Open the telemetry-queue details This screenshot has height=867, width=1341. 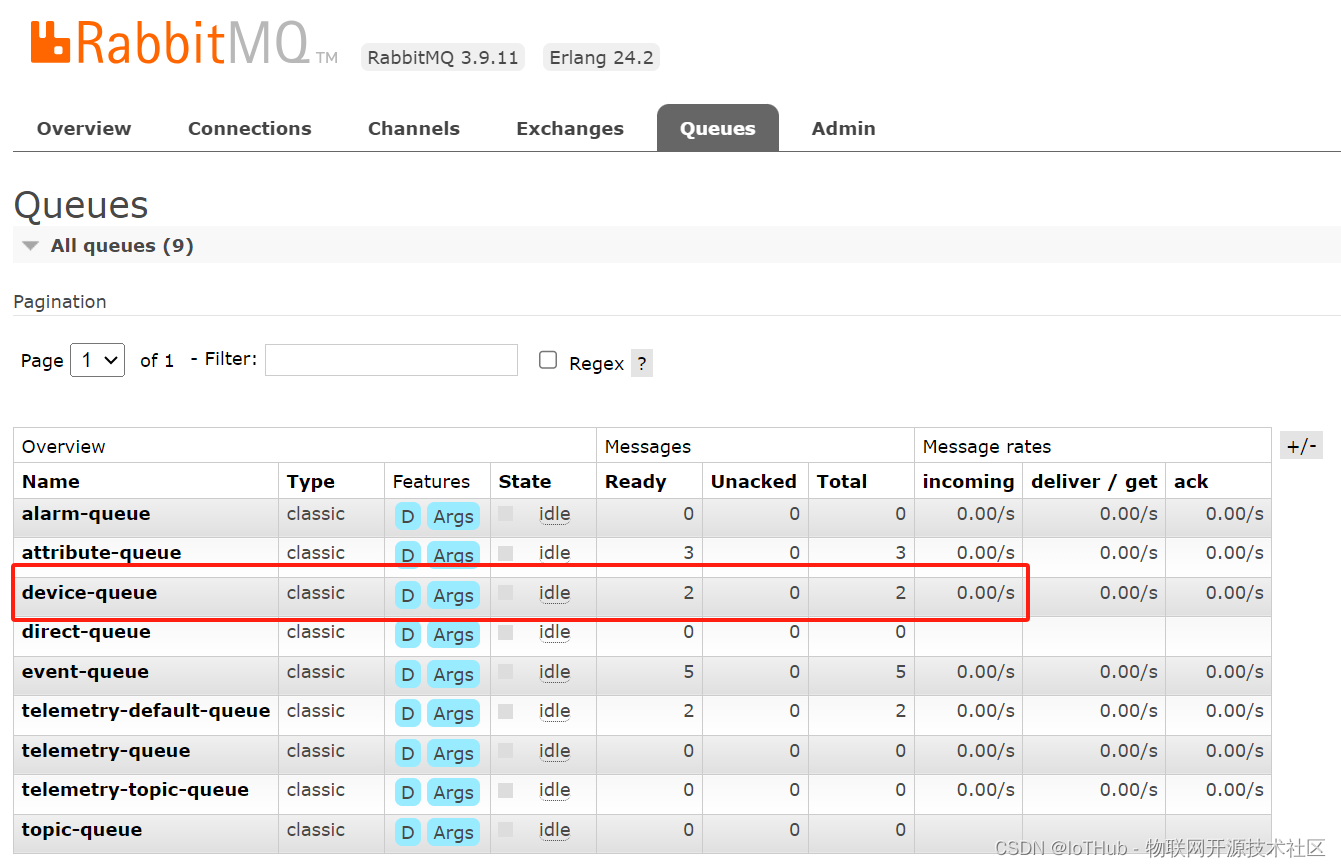[x=106, y=751]
